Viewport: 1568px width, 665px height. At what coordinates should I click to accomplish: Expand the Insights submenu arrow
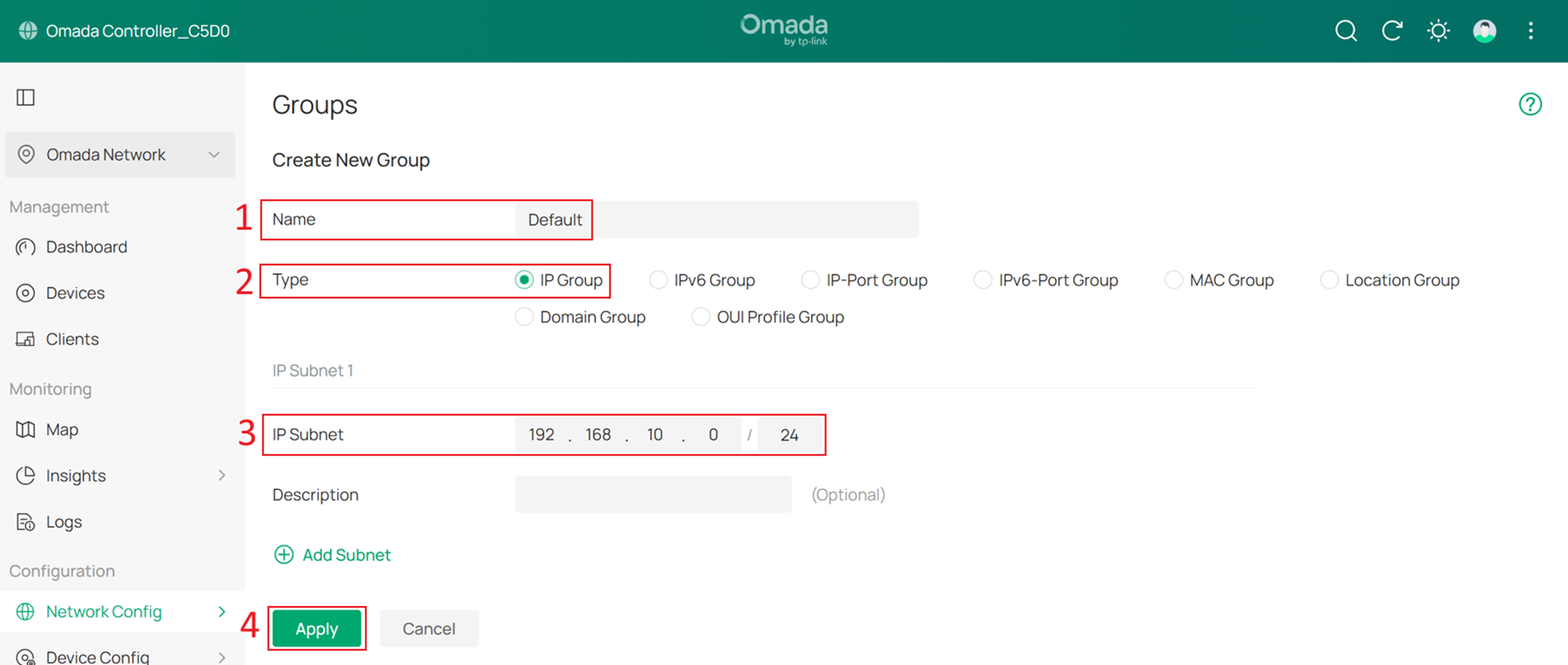pyautogui.click(x=222, y=475)
